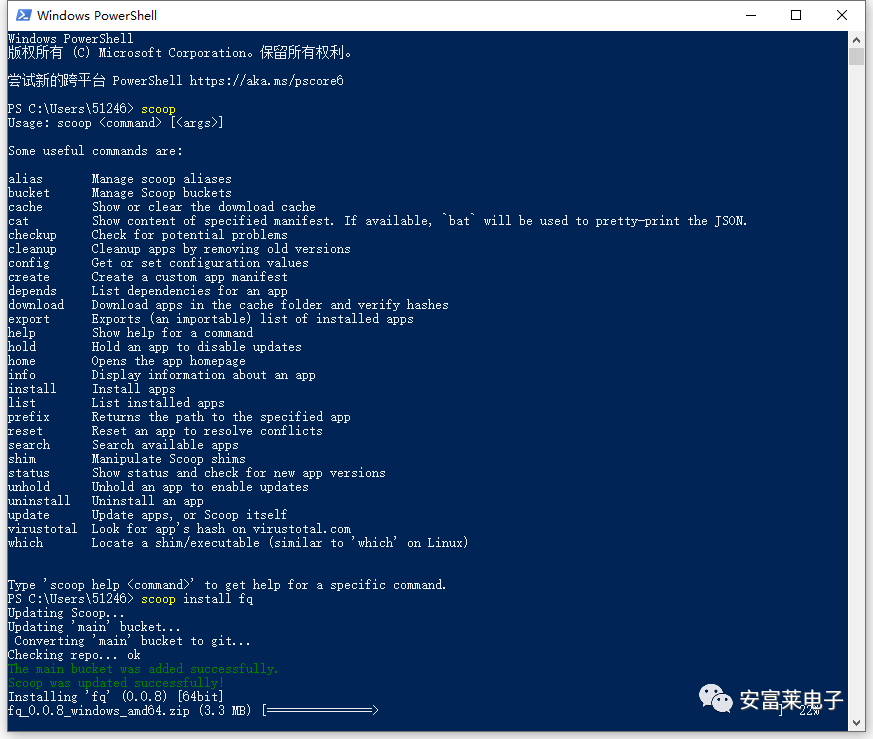Click 'Converting 'main' bucket to git...' line
This screenshot has height=739, width=873.
pyautogui.click(x=133, y=641)
